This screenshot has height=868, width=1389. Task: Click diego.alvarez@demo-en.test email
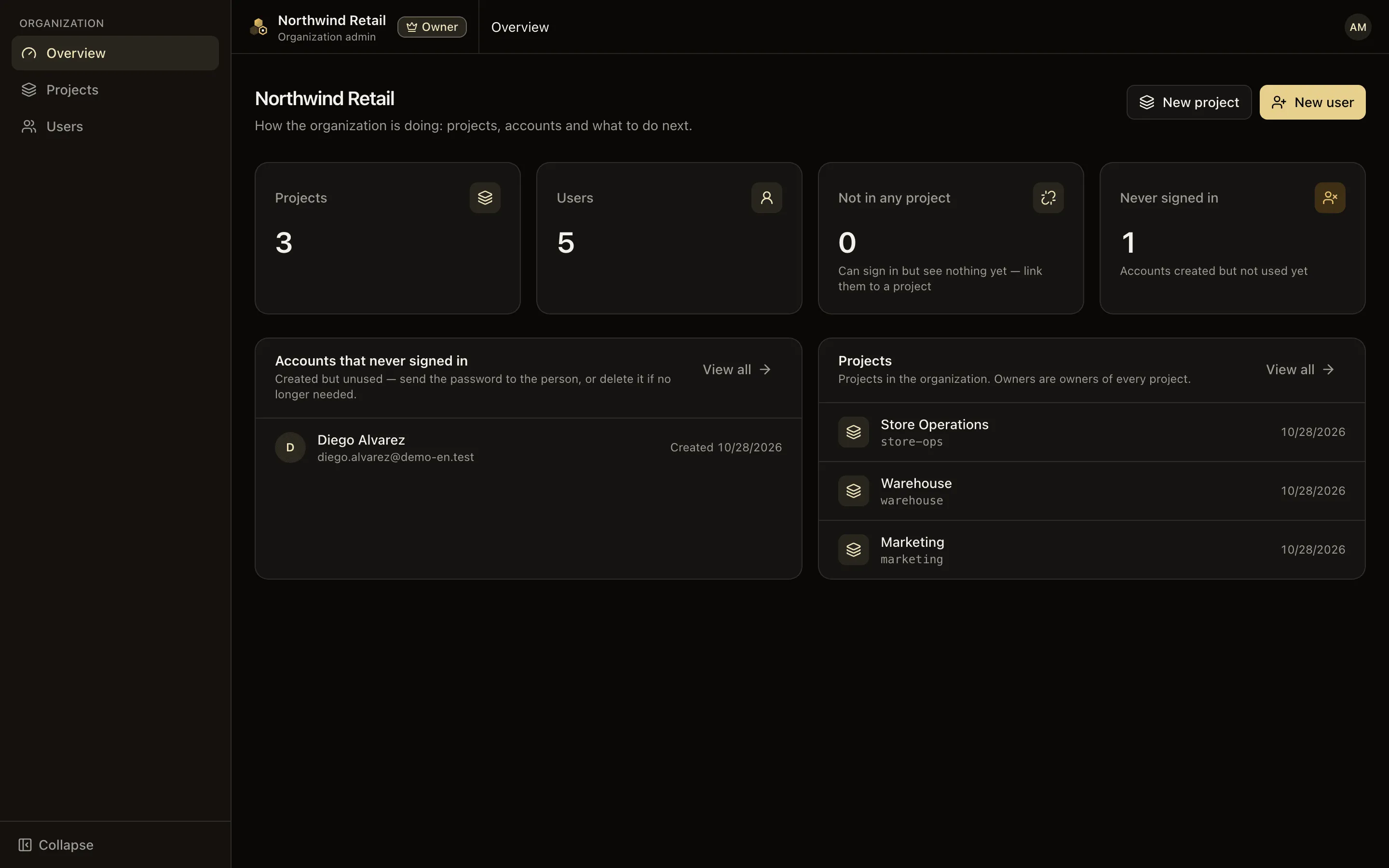(x=395, y=457)
